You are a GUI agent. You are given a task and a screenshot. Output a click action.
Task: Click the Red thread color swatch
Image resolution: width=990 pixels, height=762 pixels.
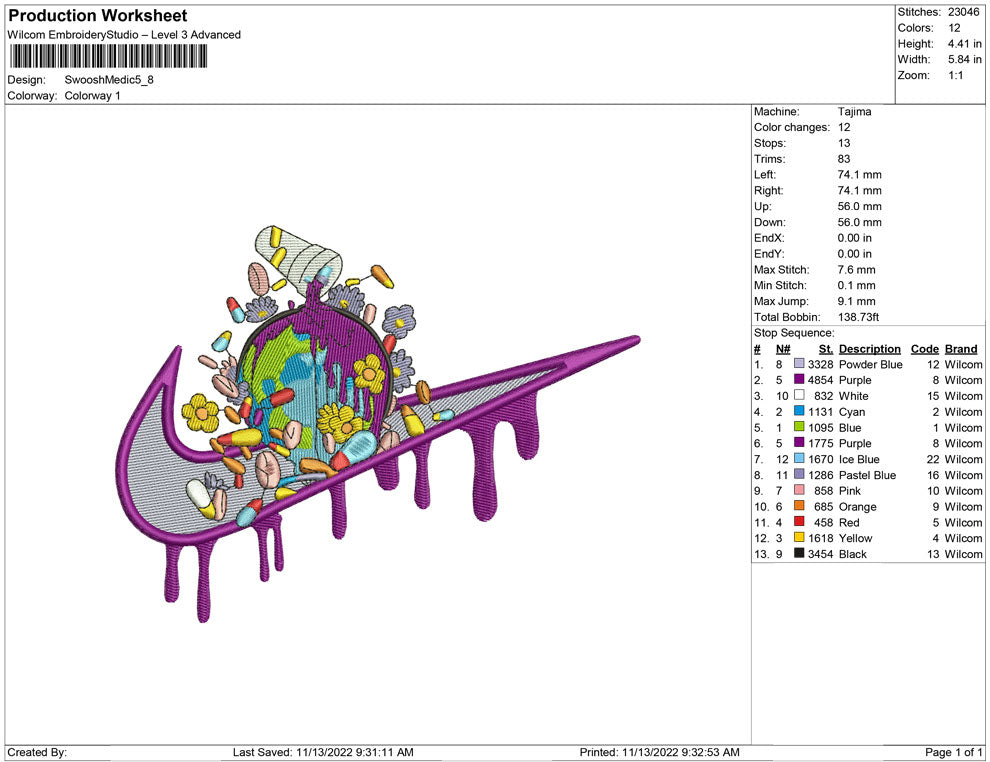click(799, 521)
